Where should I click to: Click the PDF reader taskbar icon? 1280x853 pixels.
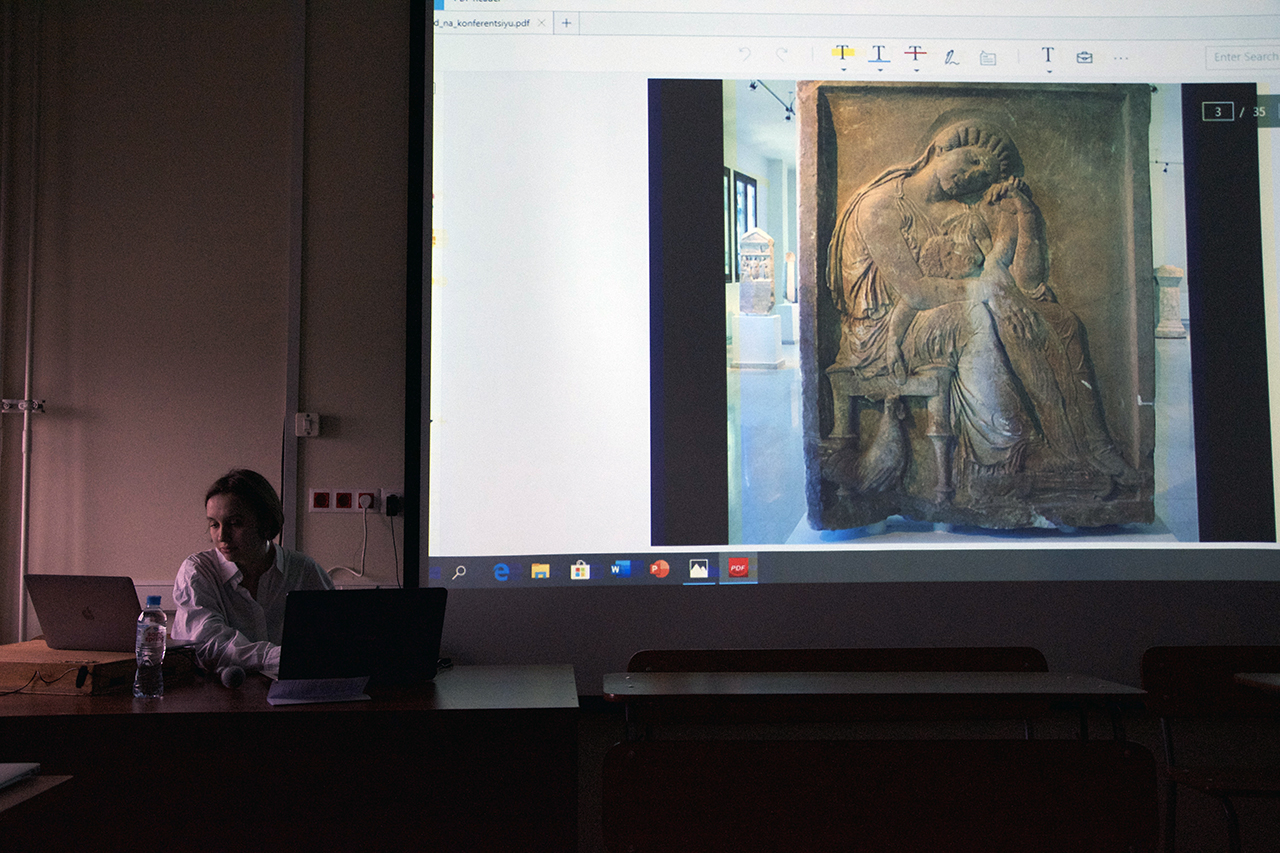738,568
